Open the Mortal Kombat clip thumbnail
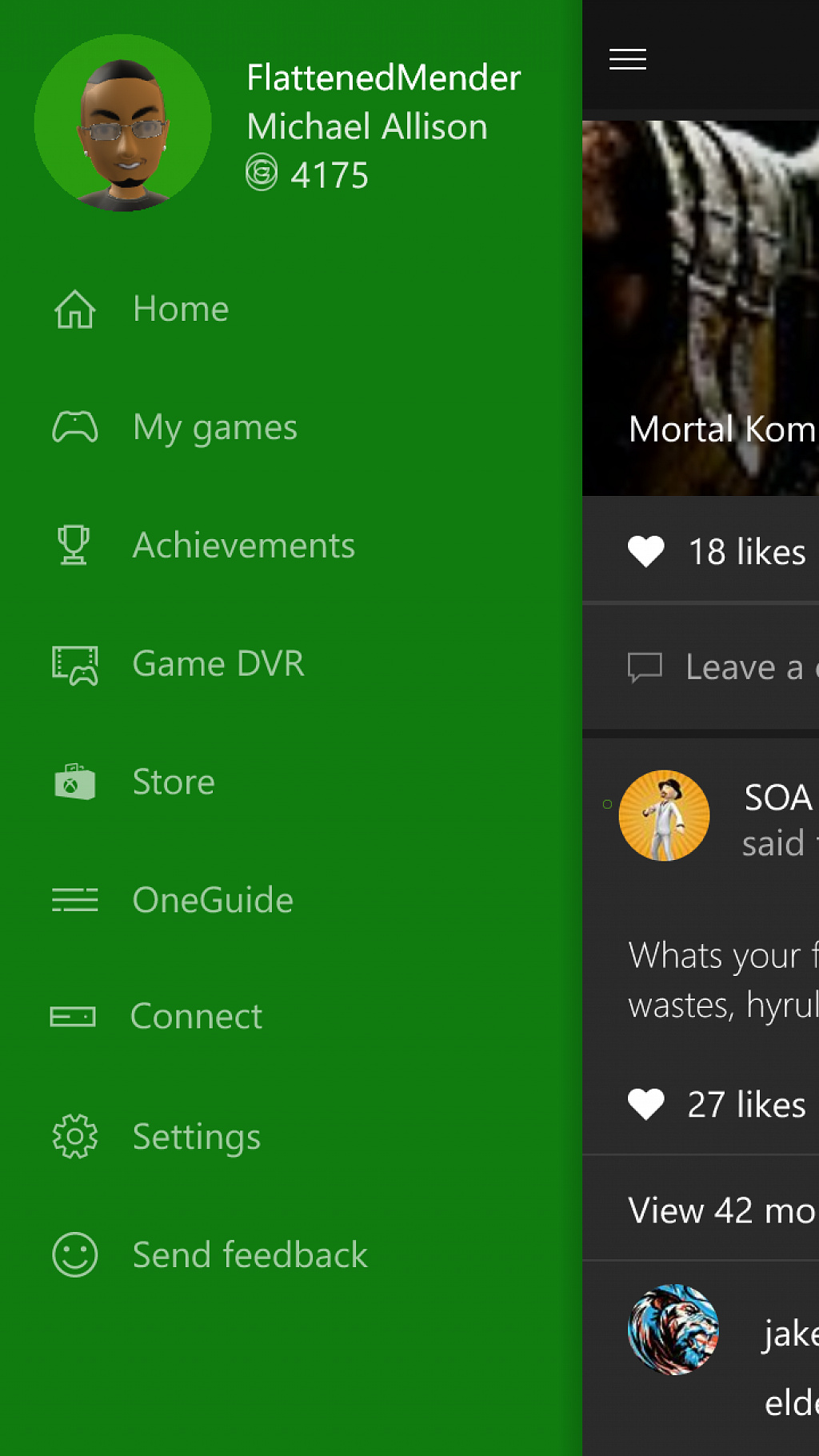 (x=701, y=308)
